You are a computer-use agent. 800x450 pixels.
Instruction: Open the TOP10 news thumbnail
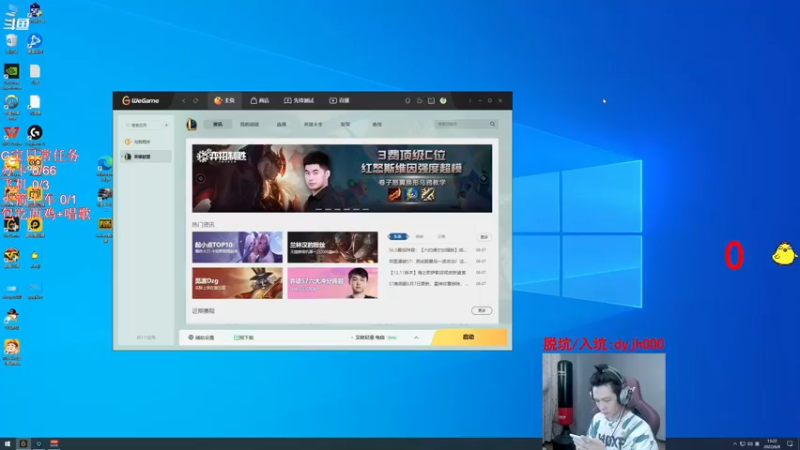pyautogui.click(x=237, y=247)
